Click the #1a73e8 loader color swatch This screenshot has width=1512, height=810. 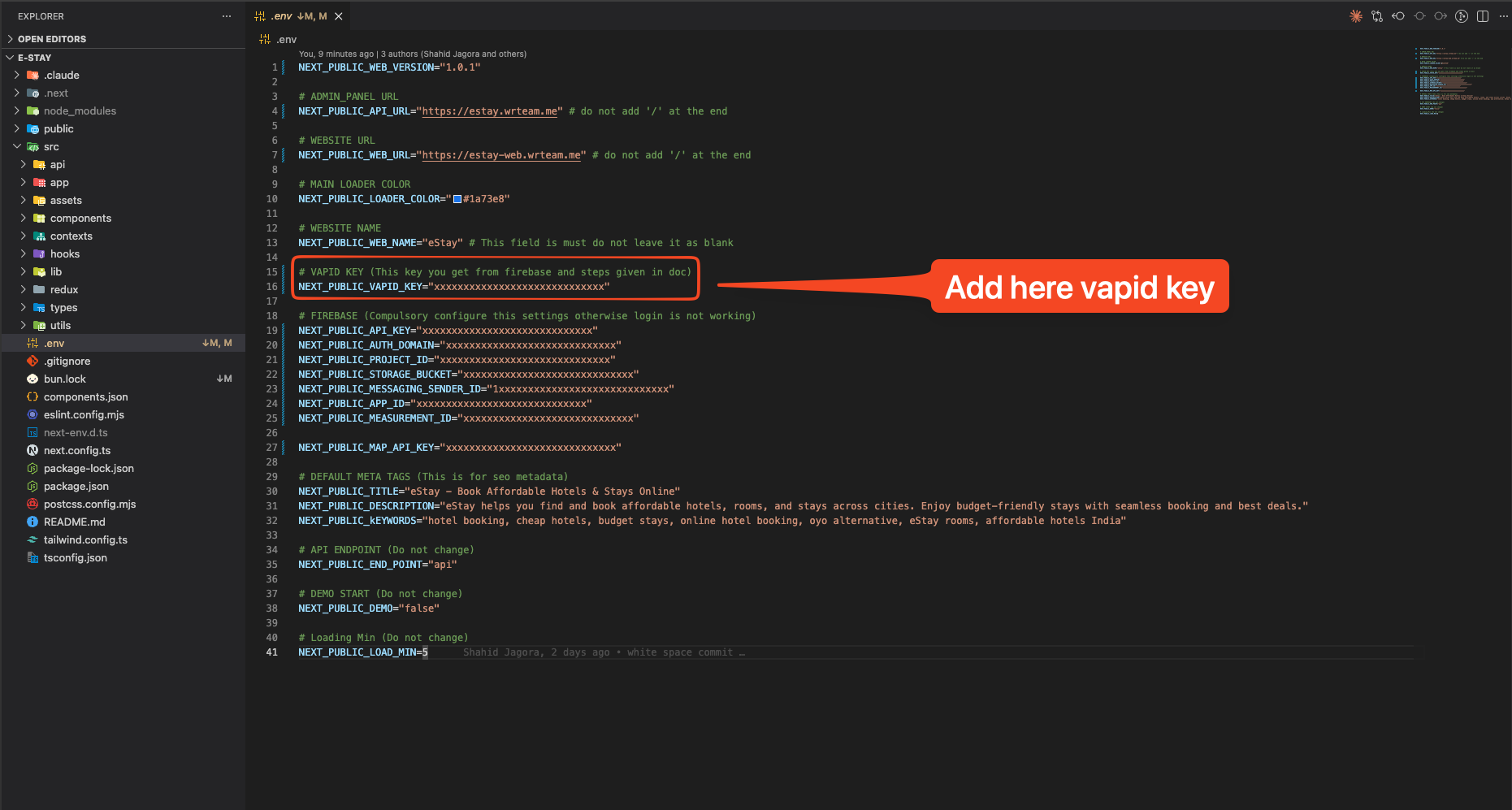(457, 199)
